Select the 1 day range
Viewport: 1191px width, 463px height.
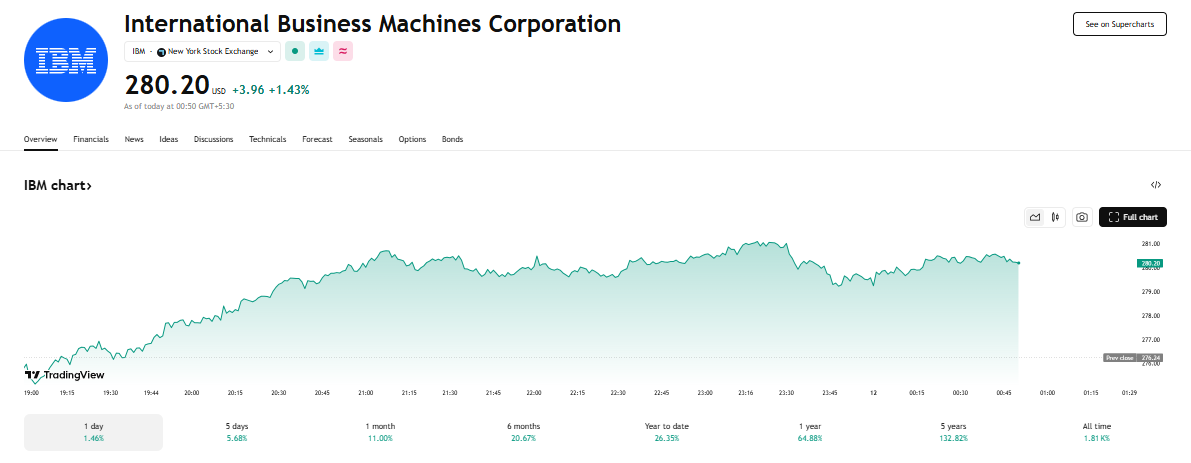coord(93,433)
